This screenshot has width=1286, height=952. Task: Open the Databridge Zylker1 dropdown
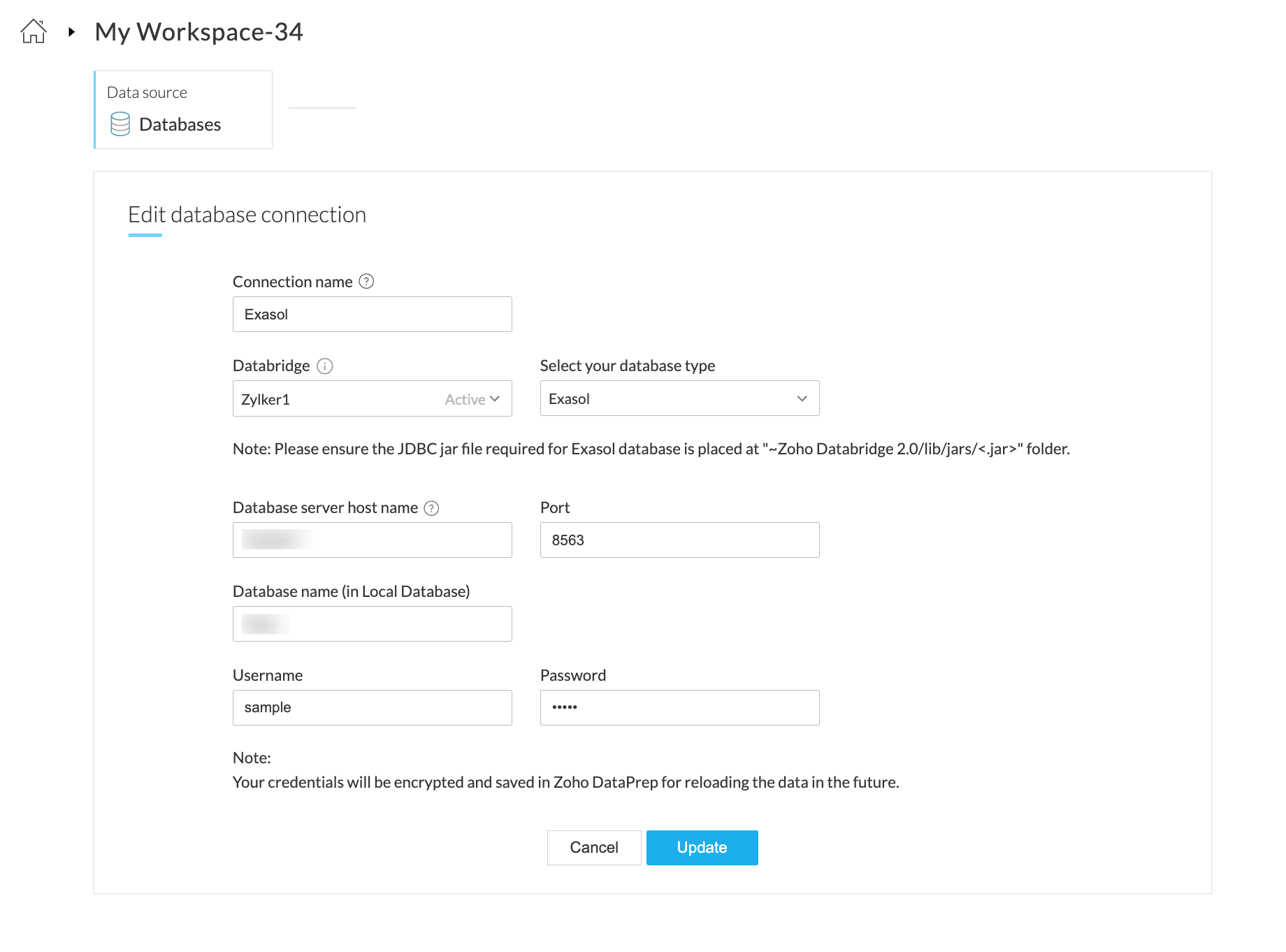372,399
